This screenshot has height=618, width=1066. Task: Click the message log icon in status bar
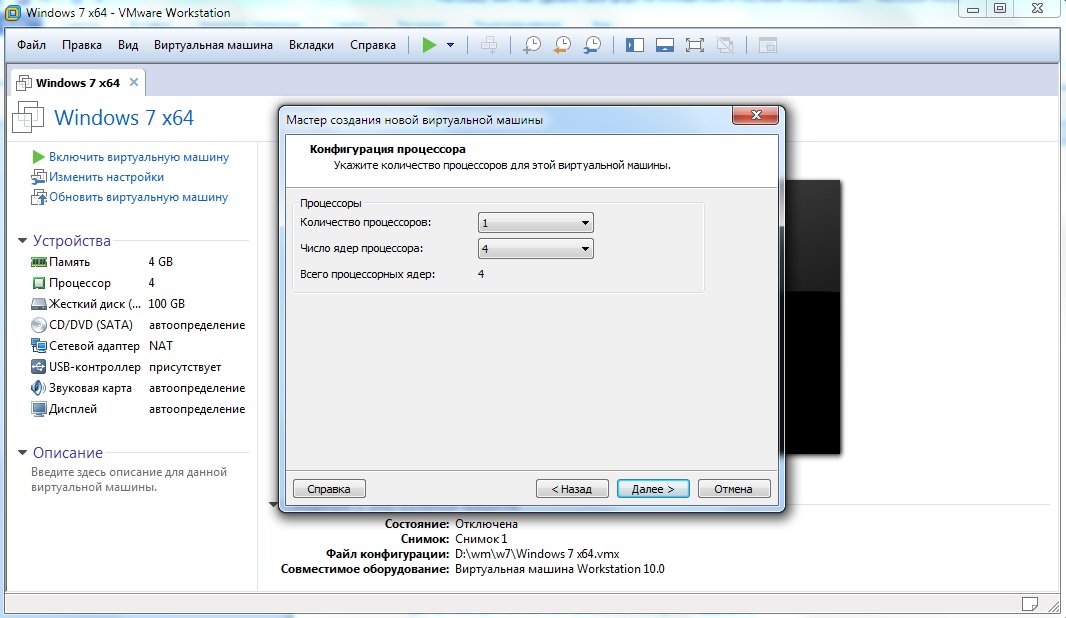click(1030, 604)
